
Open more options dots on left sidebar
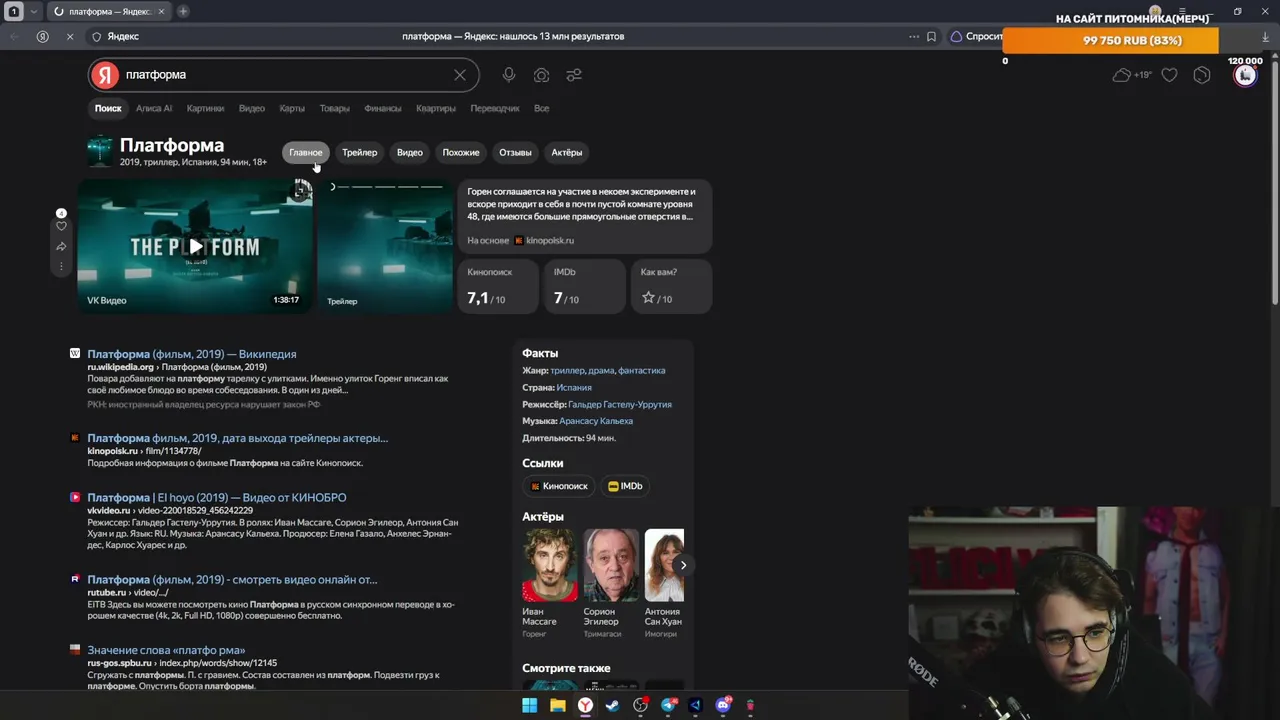click(61, 267)
